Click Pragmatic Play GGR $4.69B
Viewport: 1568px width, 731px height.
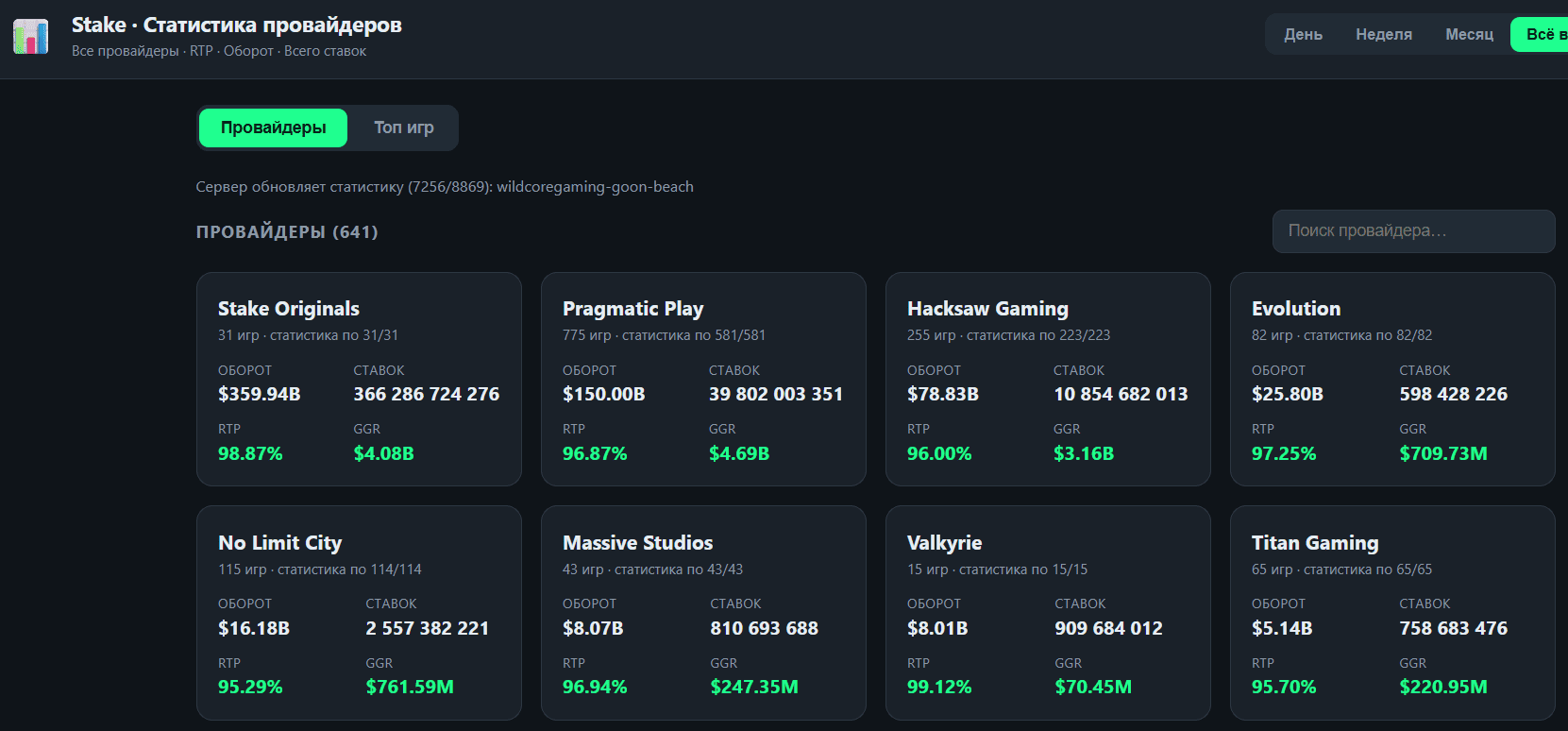739,453
